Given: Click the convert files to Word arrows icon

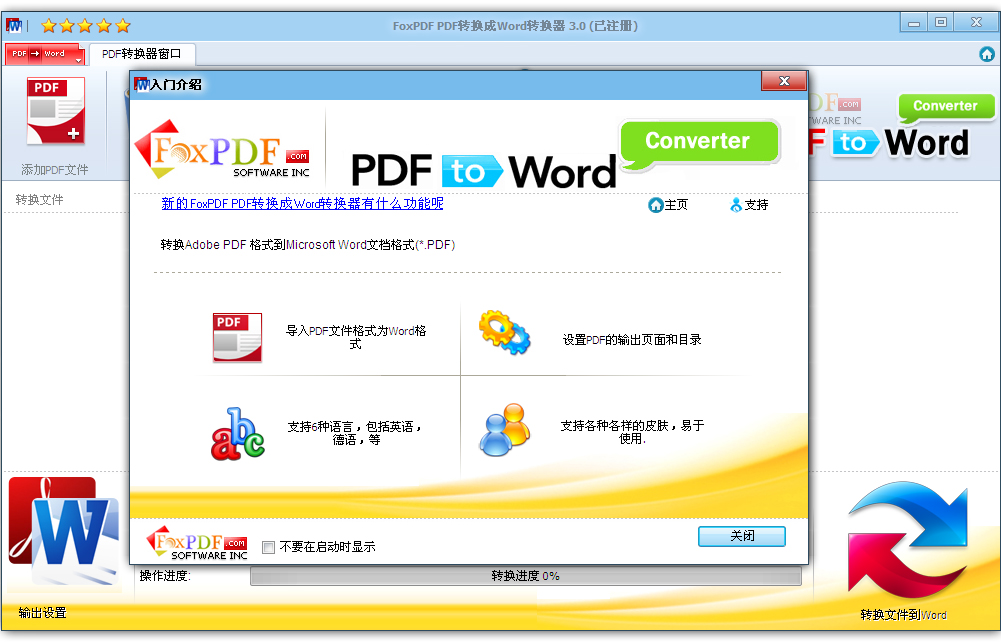Looking at the screenshot, I should [908, 540].
